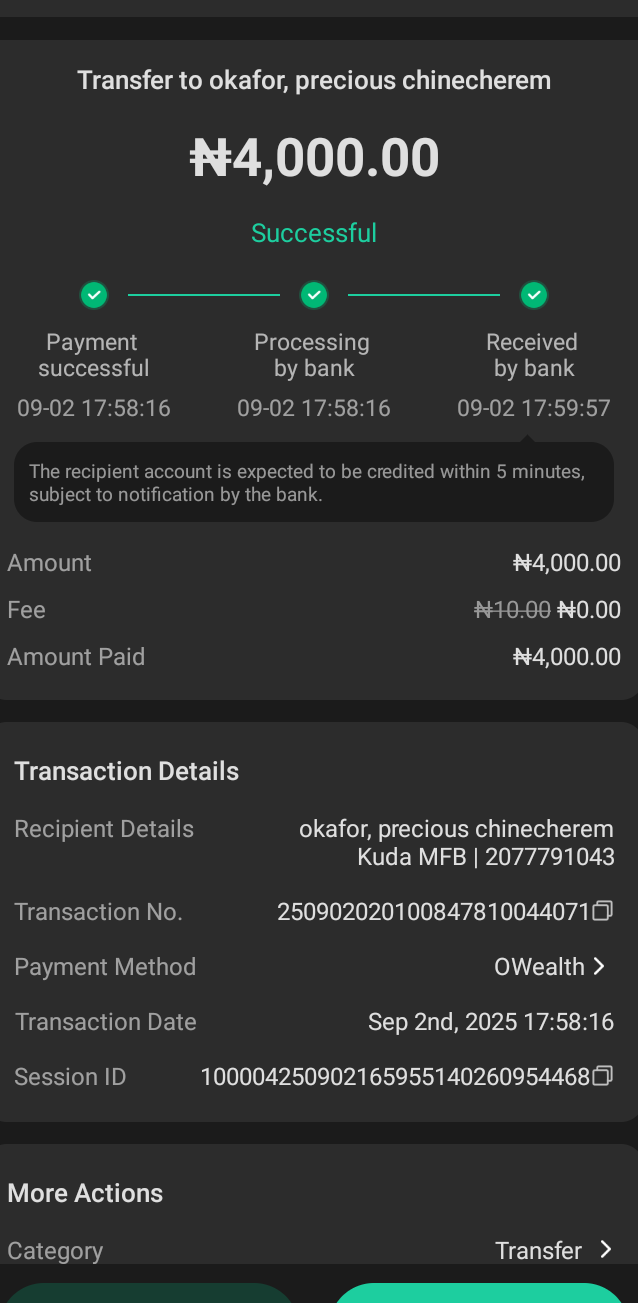Tap the Received by bank checkmark icon
Screen dimensions: 638x1303
(x=534, y=295)
